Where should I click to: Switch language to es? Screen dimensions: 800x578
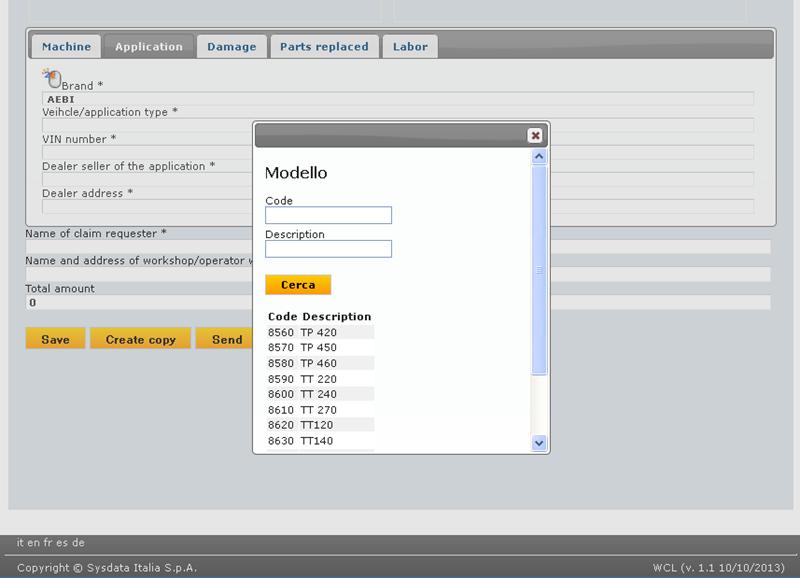pos(62,542)
